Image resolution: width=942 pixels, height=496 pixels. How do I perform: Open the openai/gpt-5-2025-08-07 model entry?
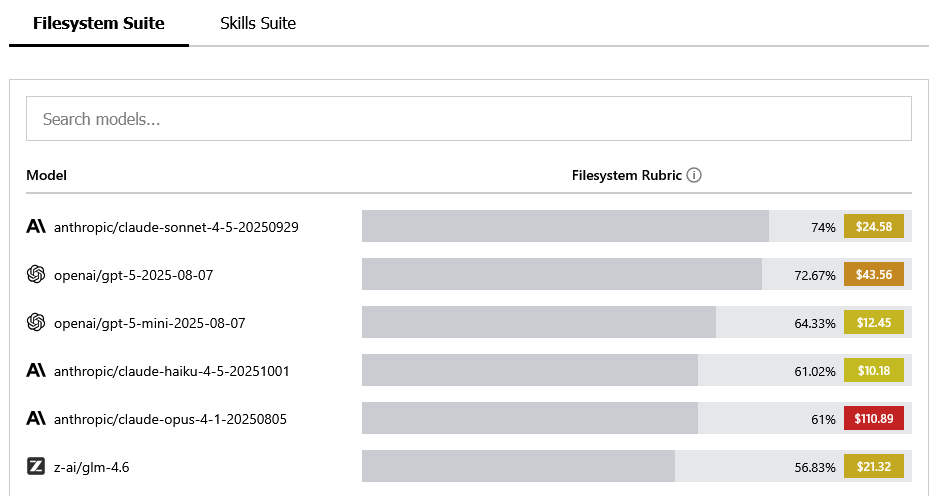(x=148, y=275)
